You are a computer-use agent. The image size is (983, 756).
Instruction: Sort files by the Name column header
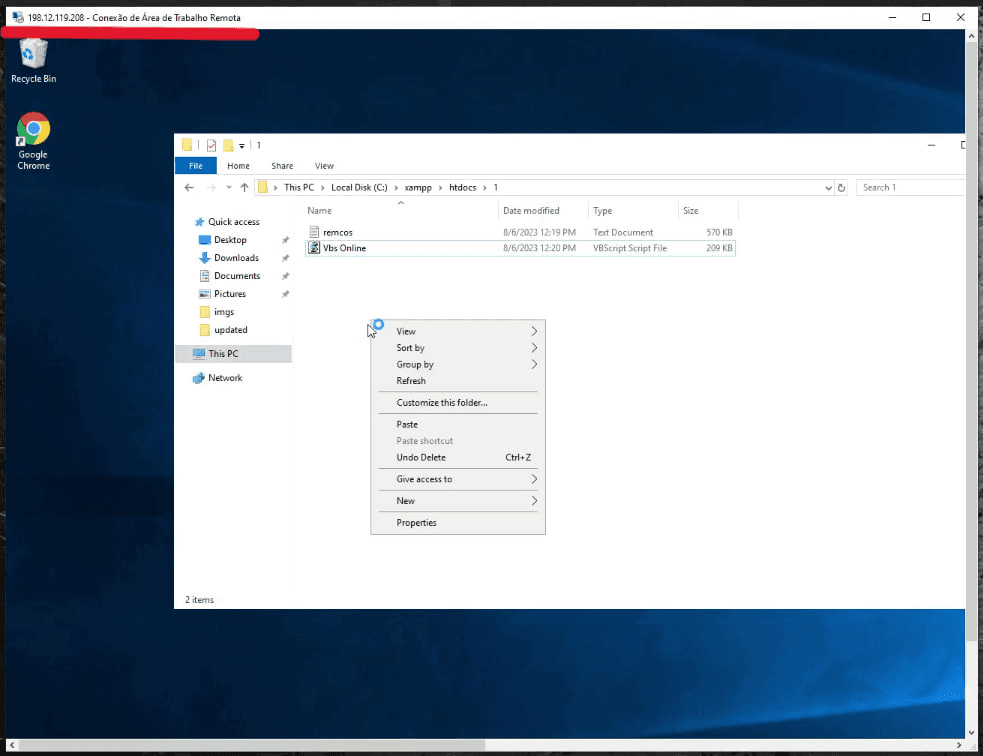[x=401, y=211]
